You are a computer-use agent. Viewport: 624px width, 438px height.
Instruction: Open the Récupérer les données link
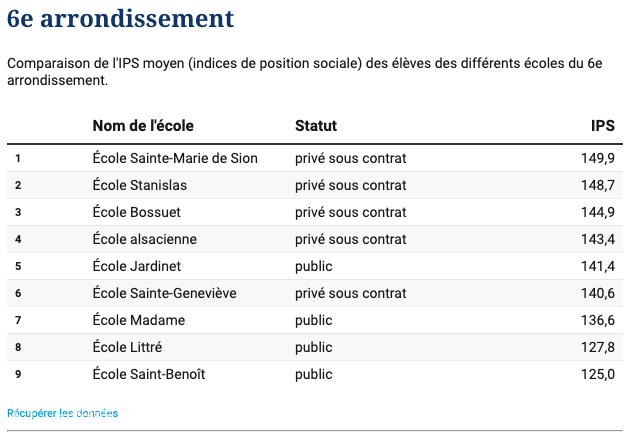[x=62, y=413]
